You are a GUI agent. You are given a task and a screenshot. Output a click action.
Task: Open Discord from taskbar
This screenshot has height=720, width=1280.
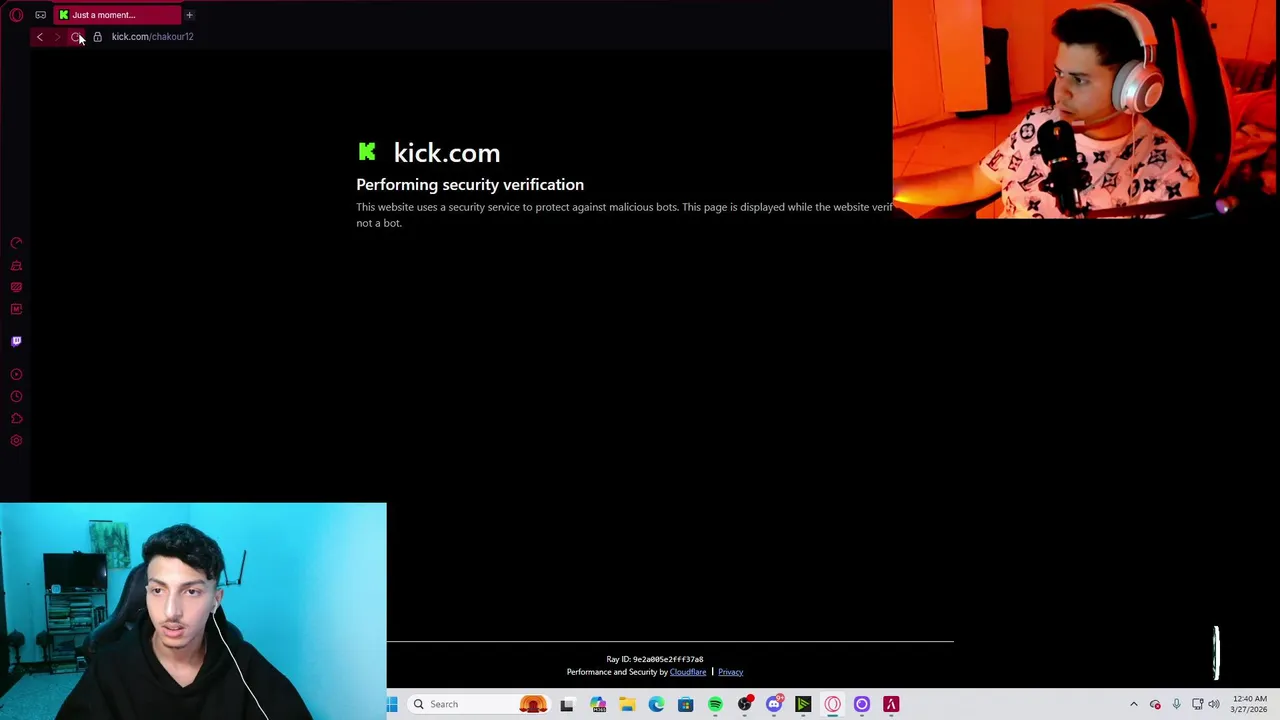[774, 704]
